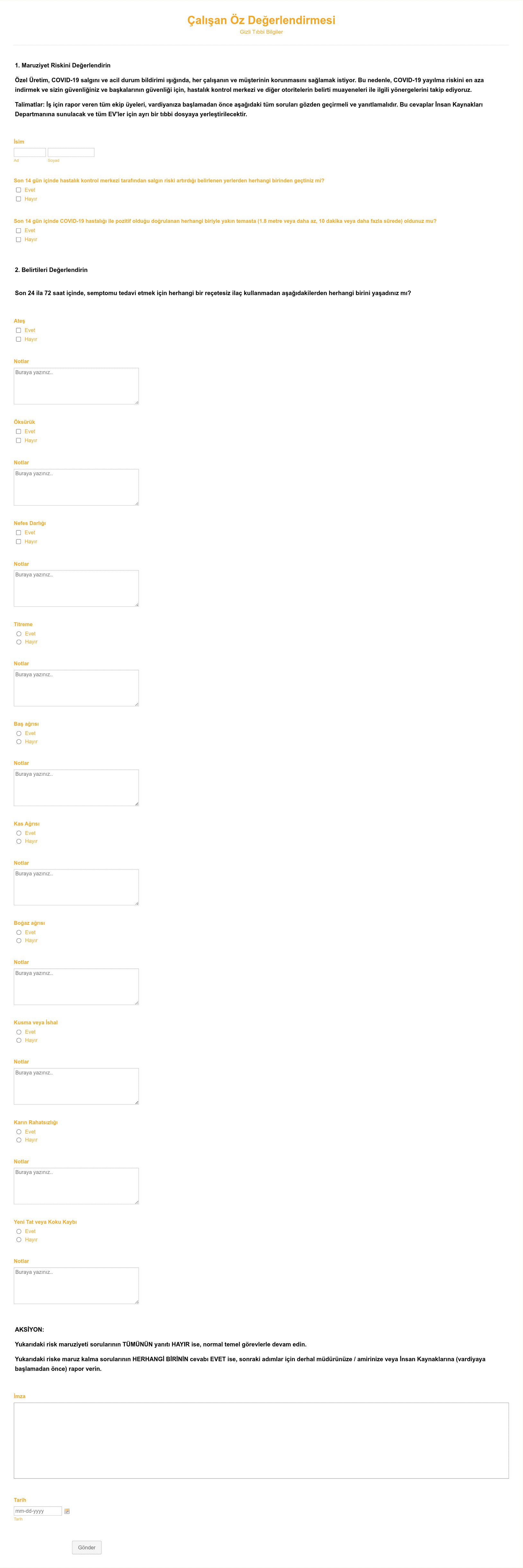Open the calendar picker icon next to Tarih

67,1511
